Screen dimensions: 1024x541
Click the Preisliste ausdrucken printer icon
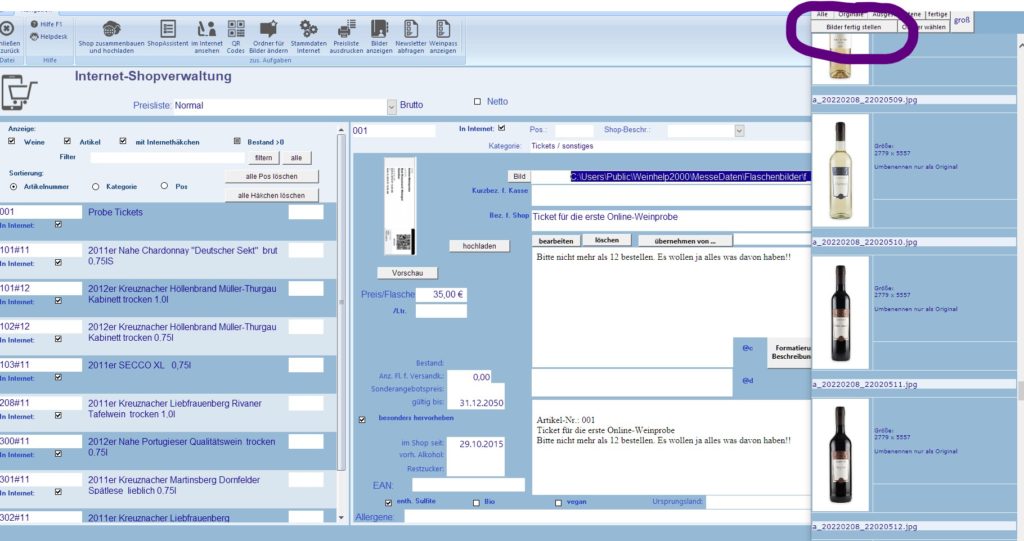(346, 29)
